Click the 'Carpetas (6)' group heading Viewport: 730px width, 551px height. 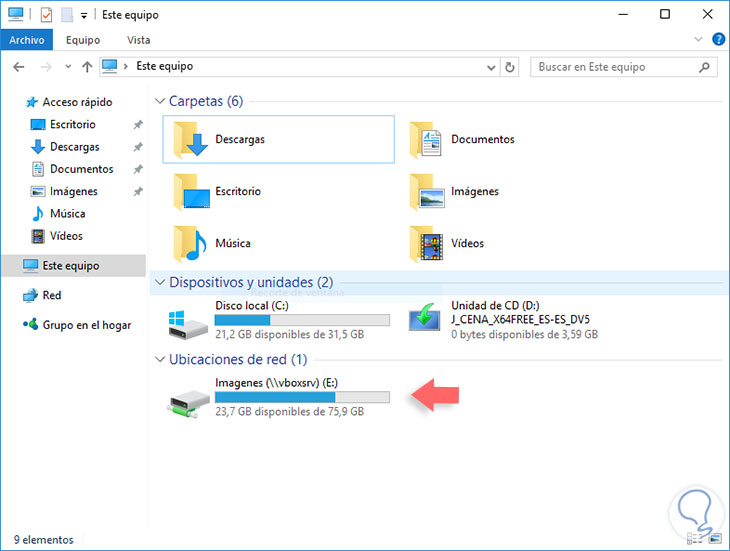coord(206,101)
